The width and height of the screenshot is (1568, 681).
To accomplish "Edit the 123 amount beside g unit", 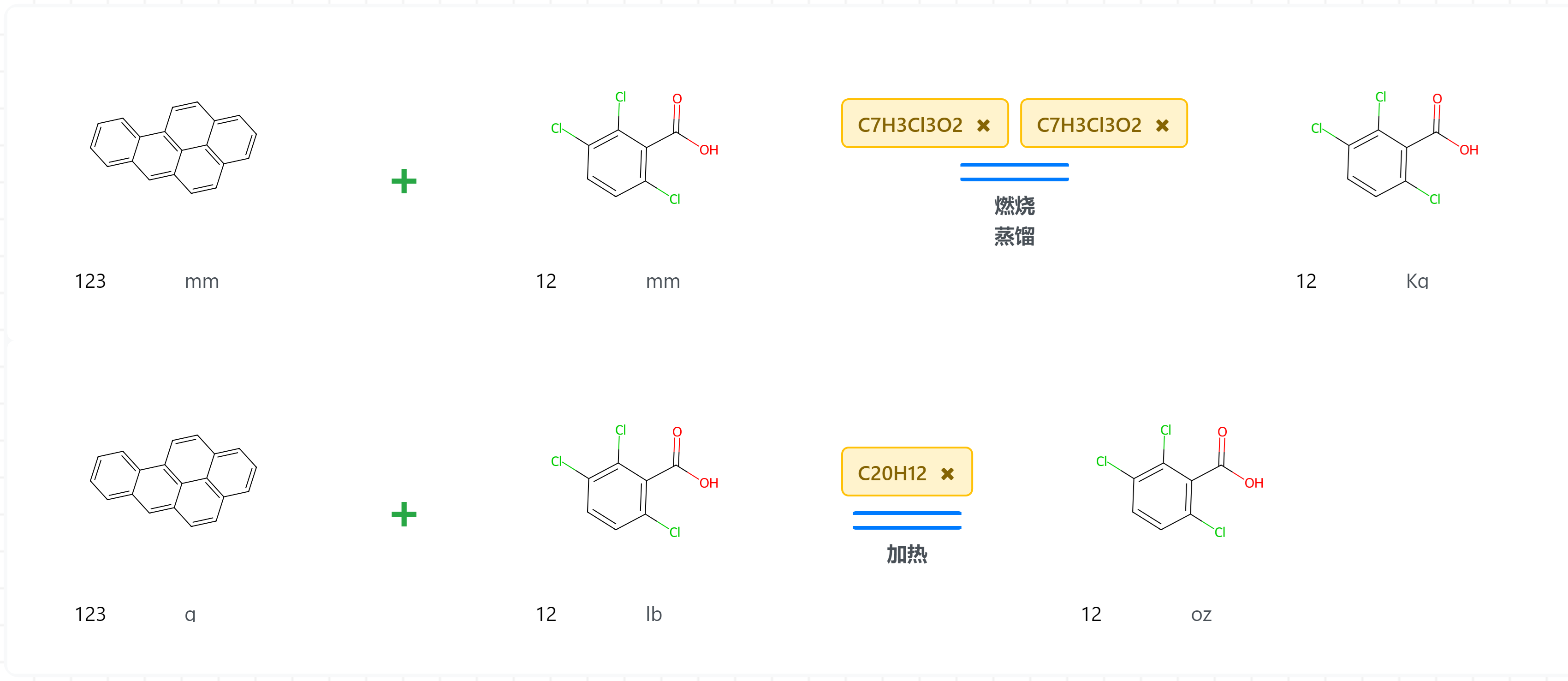I will tap(90, 614).
